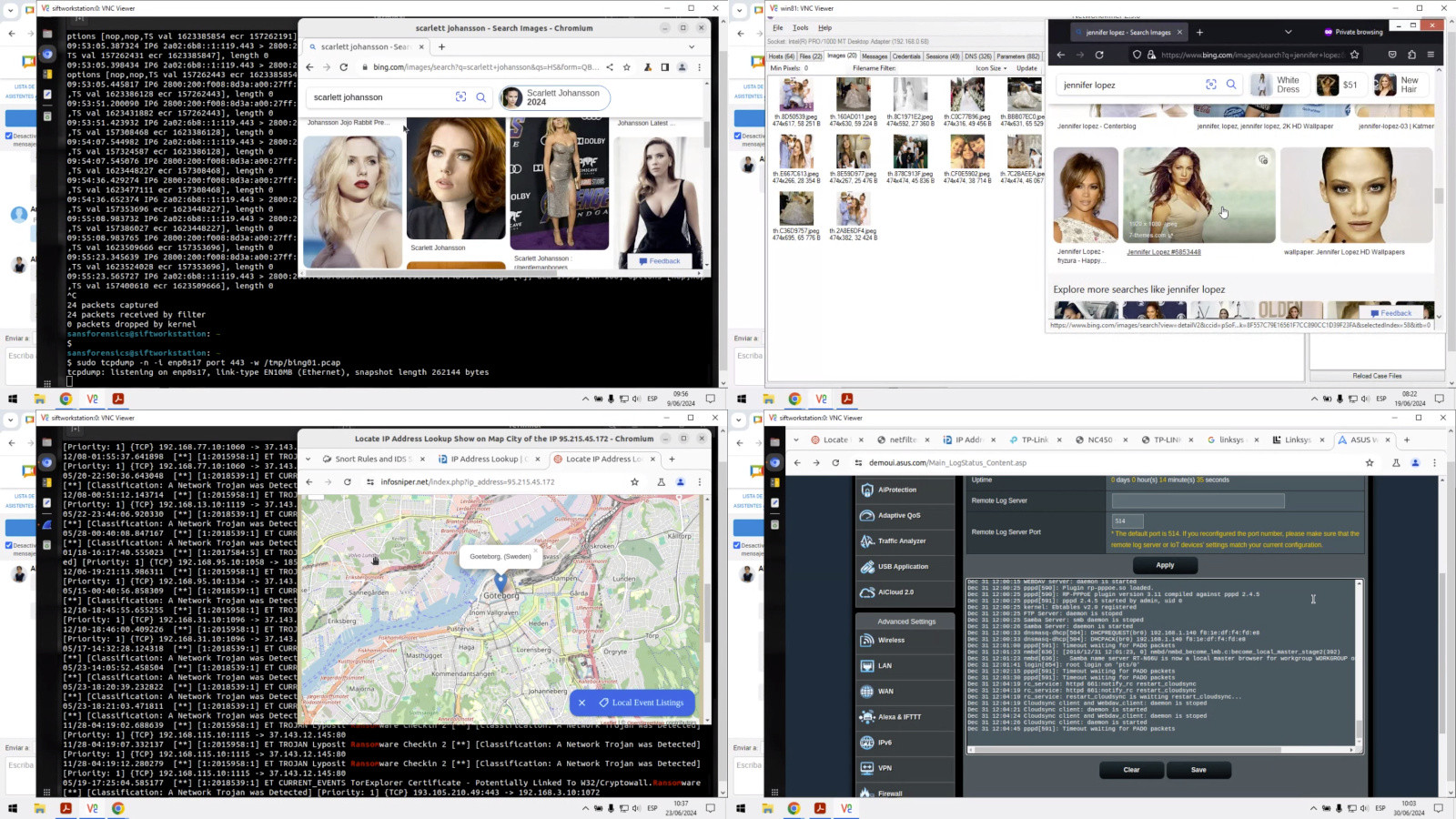Screen dimensions: 1456x819
Task: Show hidden tray icons on the taskbar dated 19/06/2024
Action: (x=1314, y=399)
